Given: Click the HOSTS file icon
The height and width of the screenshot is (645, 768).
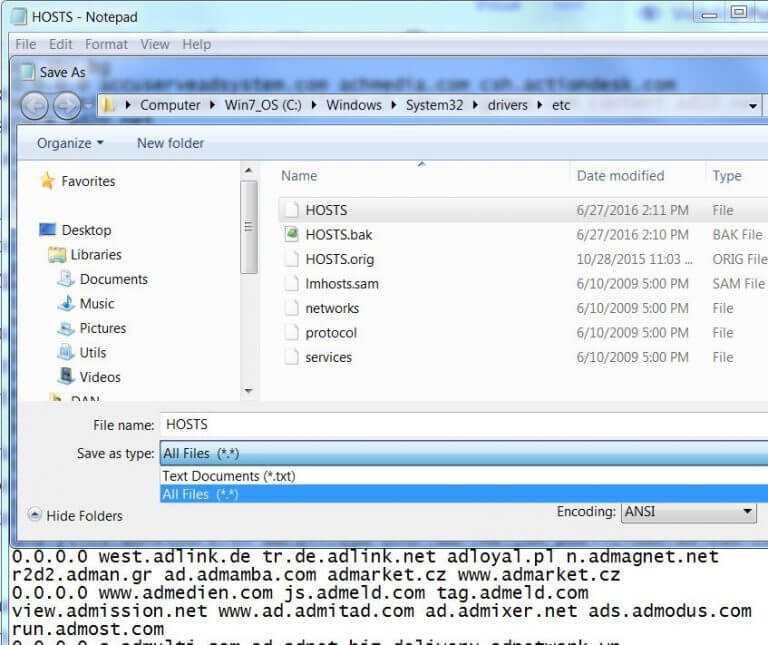Looking at the screenshot, I should click(291, 210).
